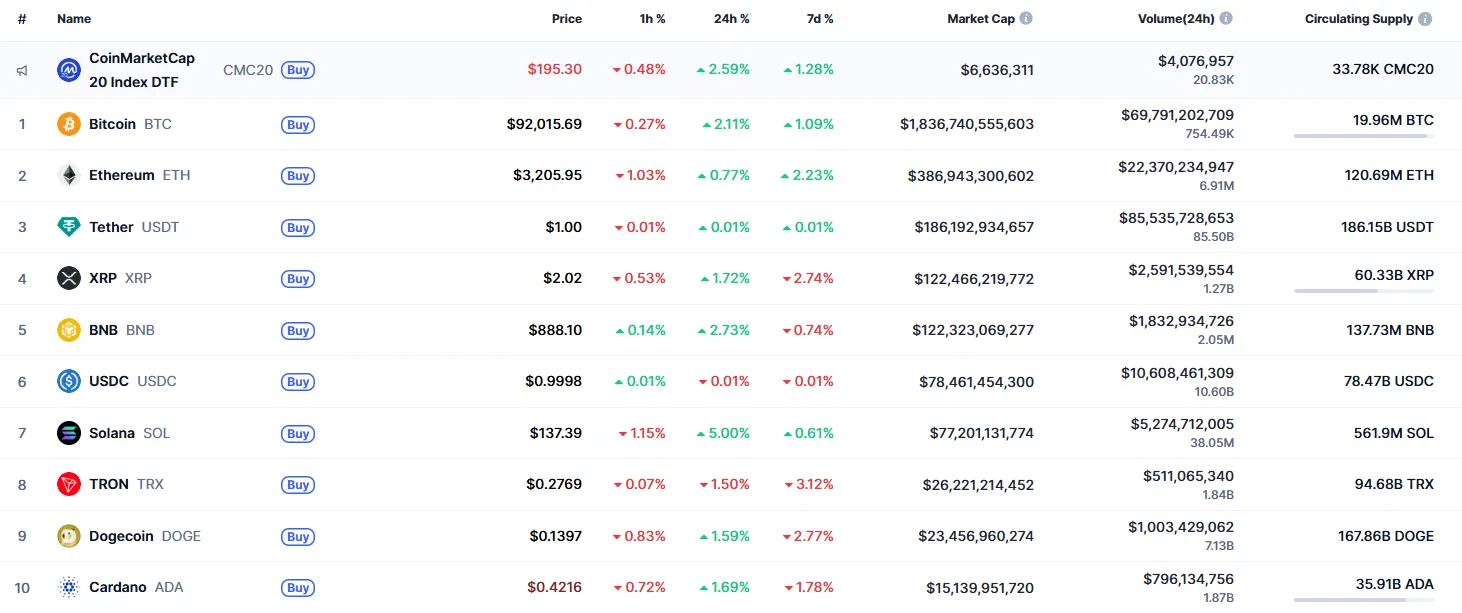This screenshot has height=613, width=1462.
Task: Select the BNB coin logo
Action: pos(68,329)
